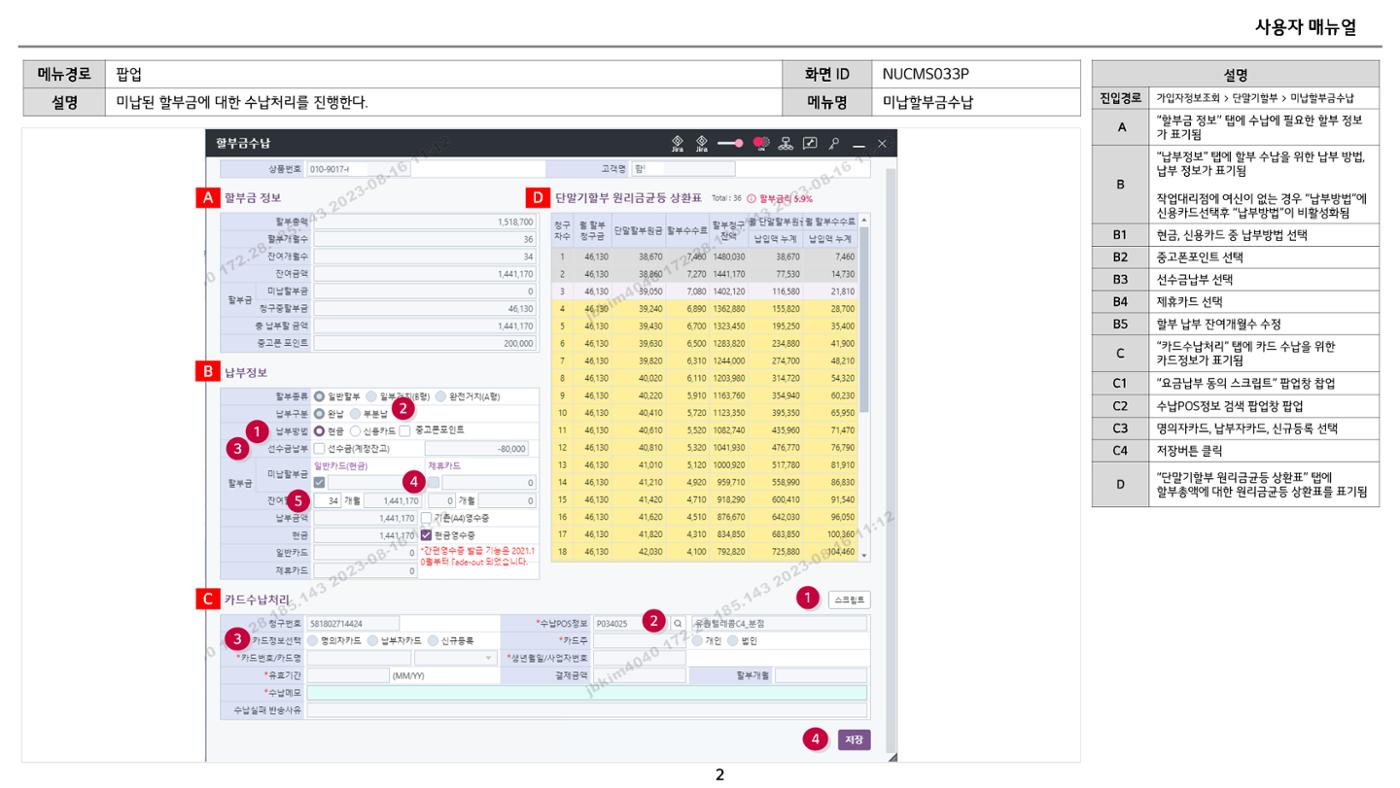Select the 완전거치(A형) radio button

441,396
